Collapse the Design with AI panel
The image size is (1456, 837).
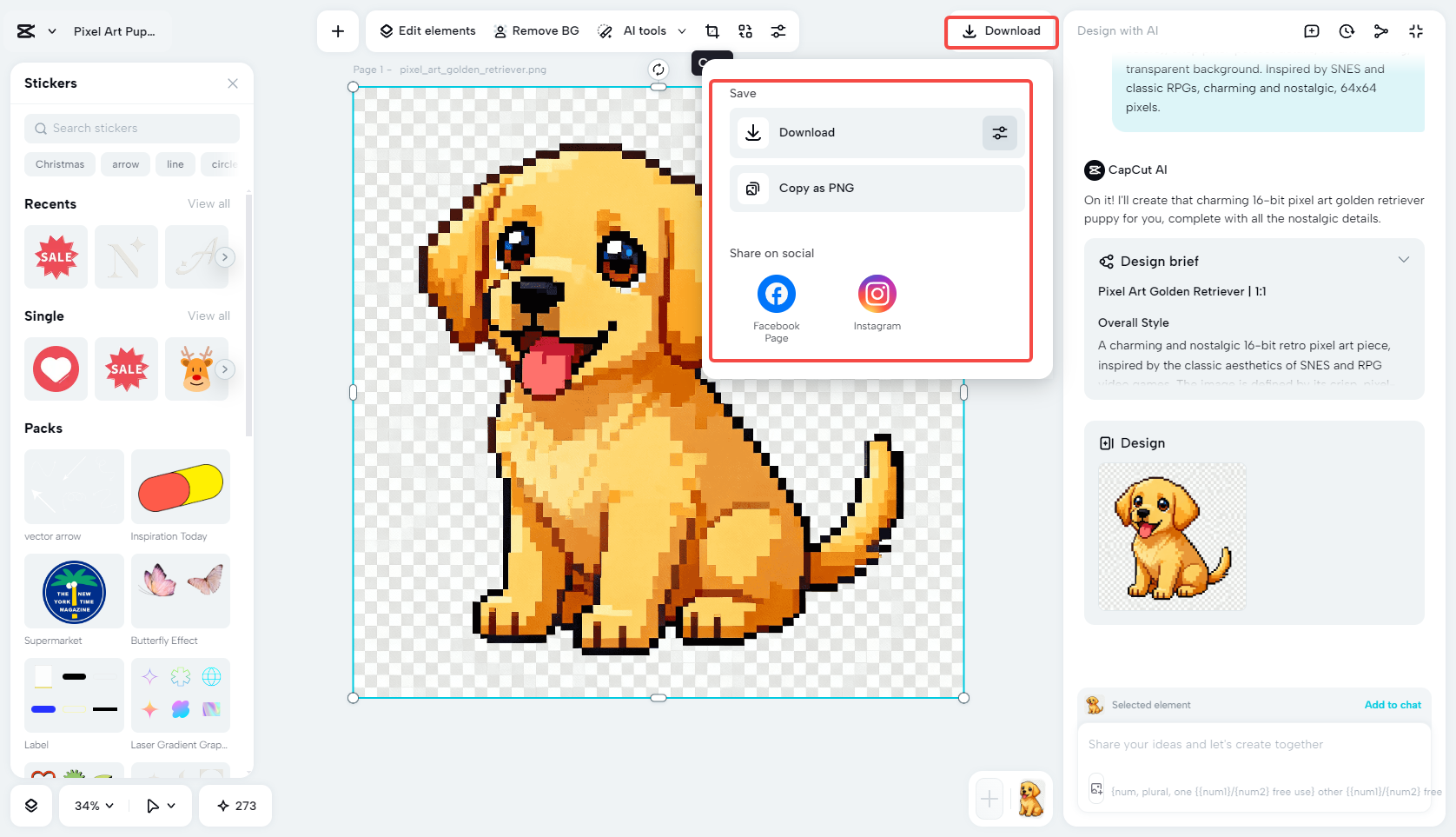1416,30
